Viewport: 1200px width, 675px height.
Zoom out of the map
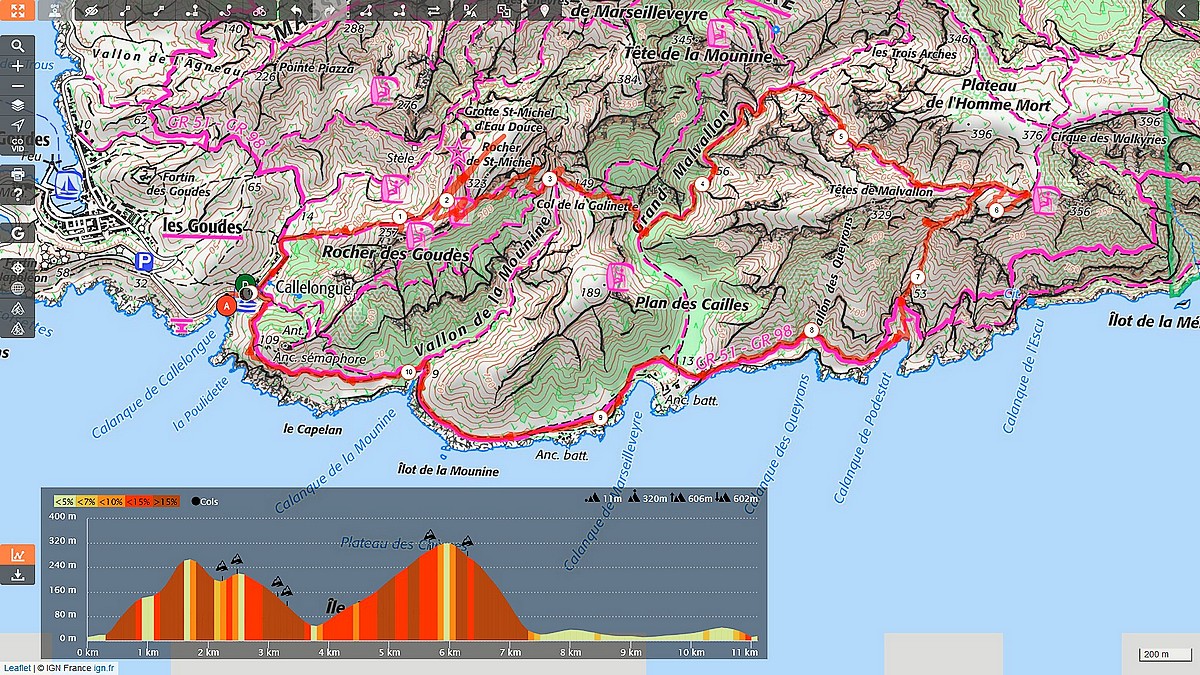[x=18, y=85]
